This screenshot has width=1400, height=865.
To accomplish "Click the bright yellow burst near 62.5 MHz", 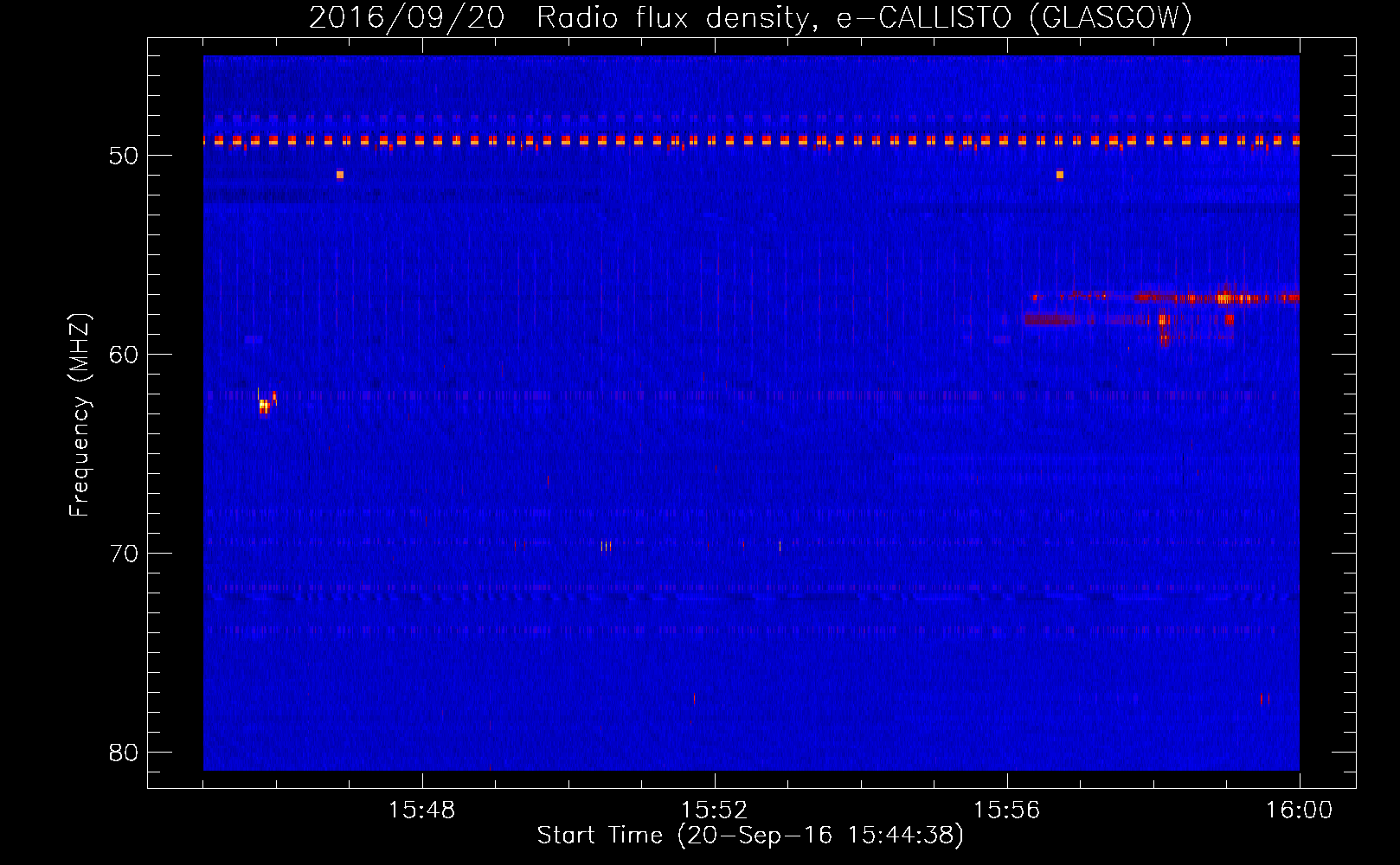I will 263,405.
